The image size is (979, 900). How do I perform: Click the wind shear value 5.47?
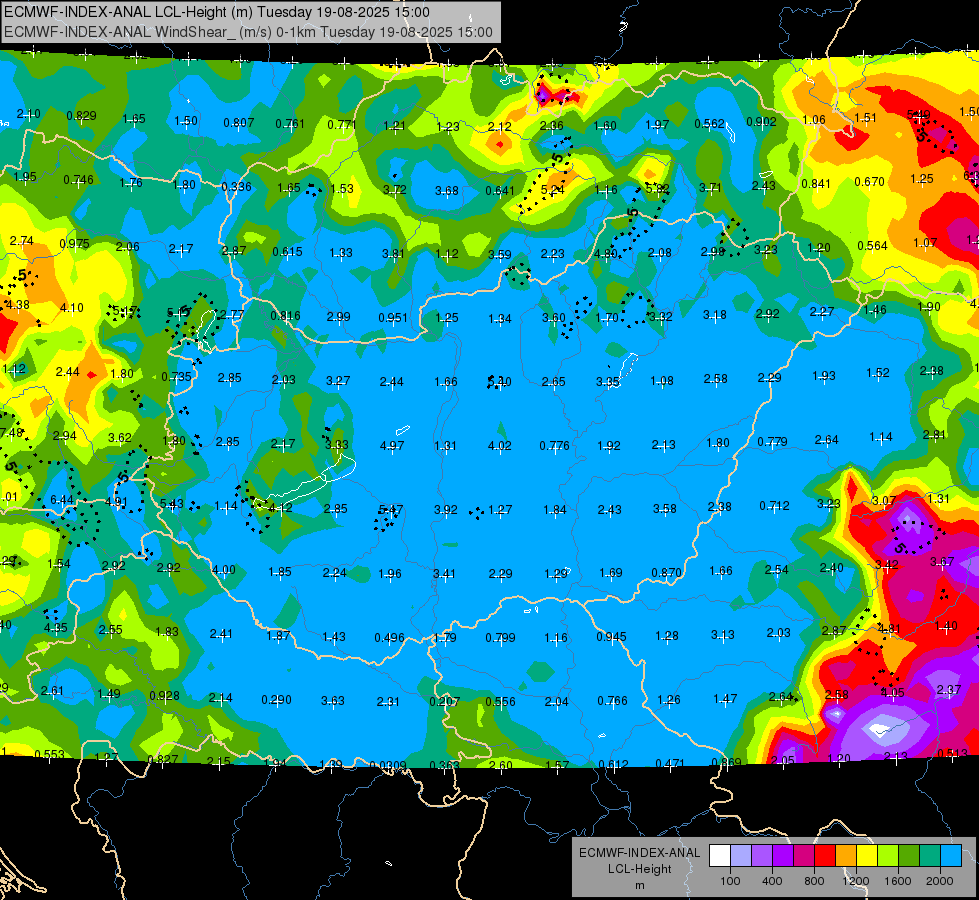pyautogui.click(x=391, y=510)
